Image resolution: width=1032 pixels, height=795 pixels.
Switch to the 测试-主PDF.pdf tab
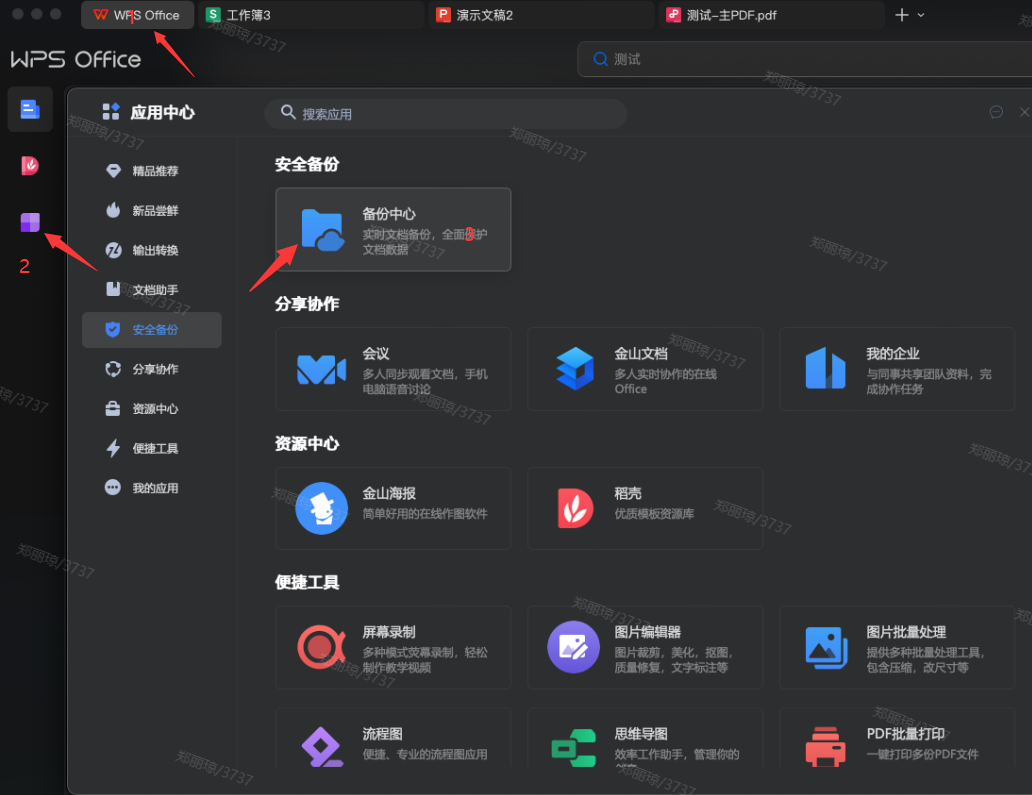(771, 15)
